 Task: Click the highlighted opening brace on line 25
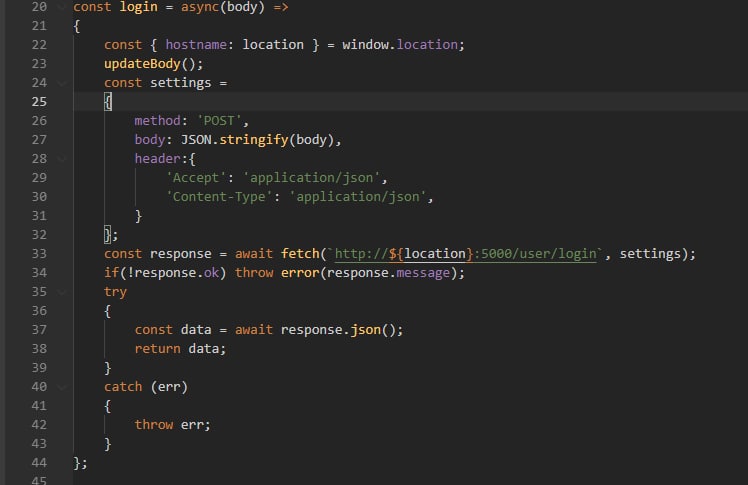tap(108, 102)
